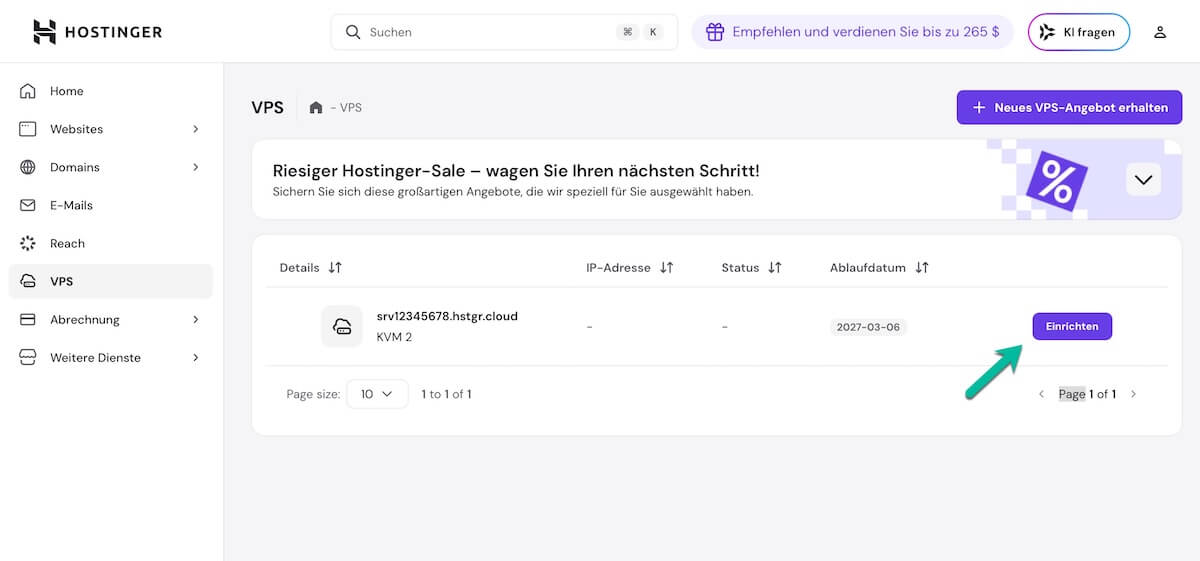Go to next page arrow
1200x561 pixels.
(x=1133, y=394)
